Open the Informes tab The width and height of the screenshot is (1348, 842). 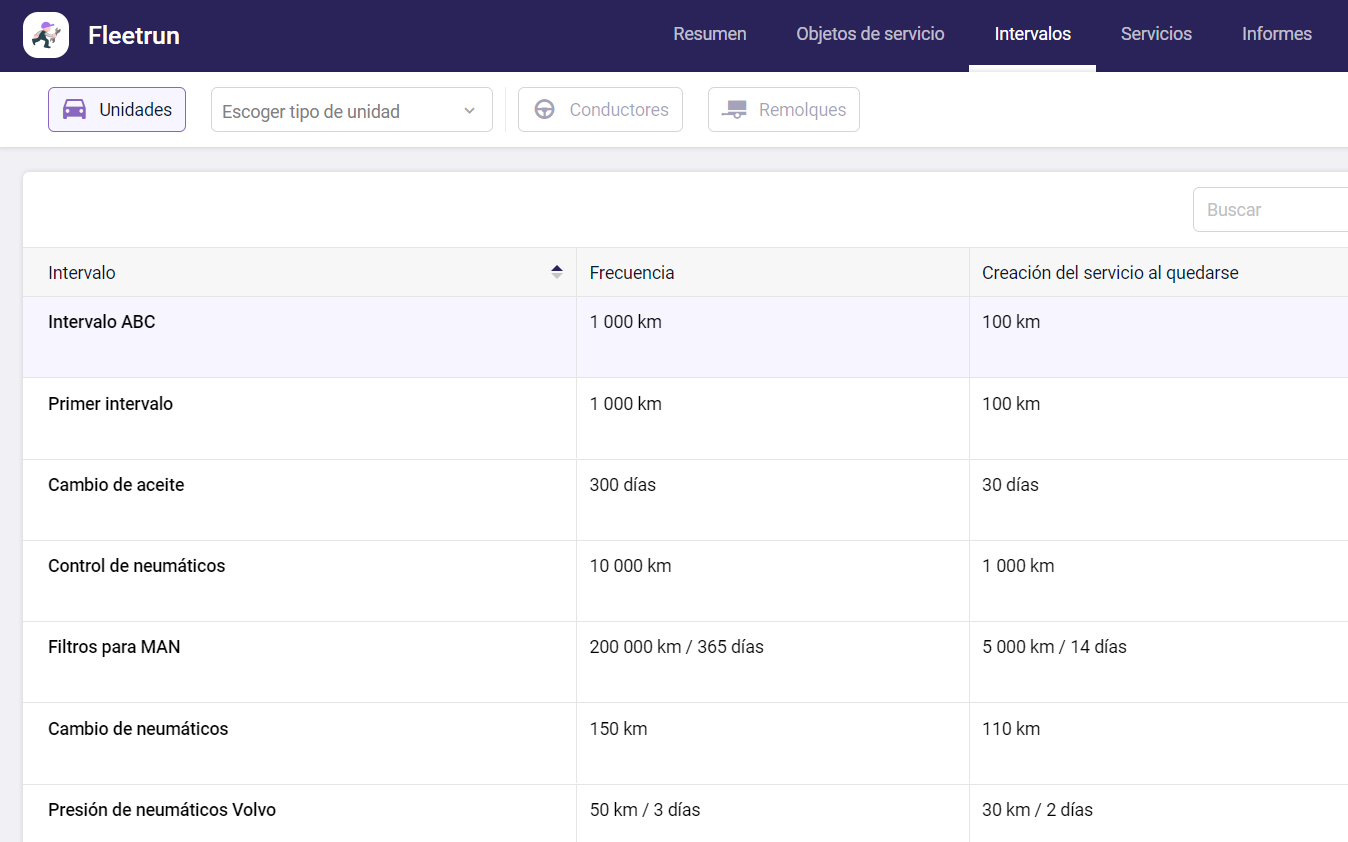click(x=1277, y=34)
